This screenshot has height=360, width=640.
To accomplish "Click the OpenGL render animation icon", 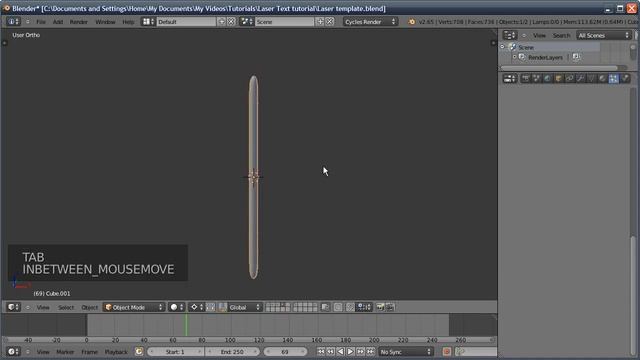I will coord(390,307).
